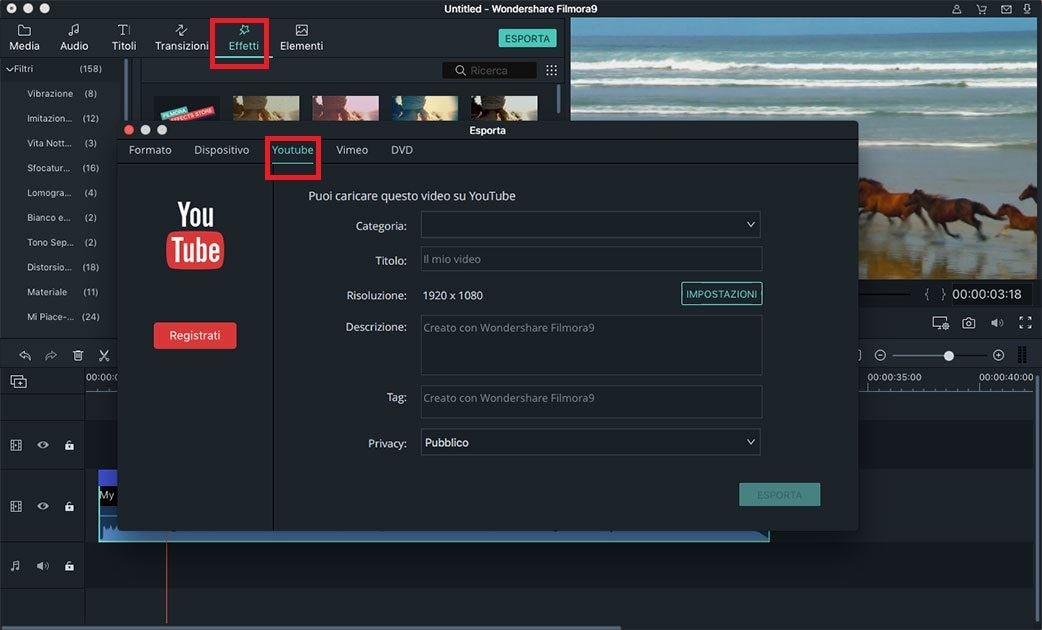Image resolution: width=1042 pixels, height=630 pixels.
Task: Click the red Registrati button
Action: tap(195, 336)
